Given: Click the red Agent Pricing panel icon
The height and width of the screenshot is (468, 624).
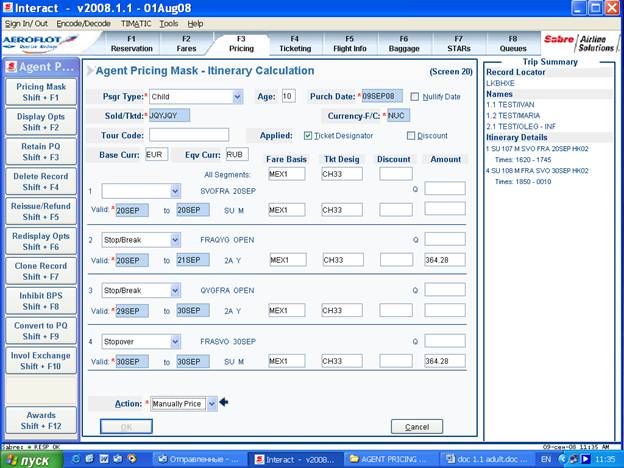Looking at the screenshot, I should pos(12,67).
